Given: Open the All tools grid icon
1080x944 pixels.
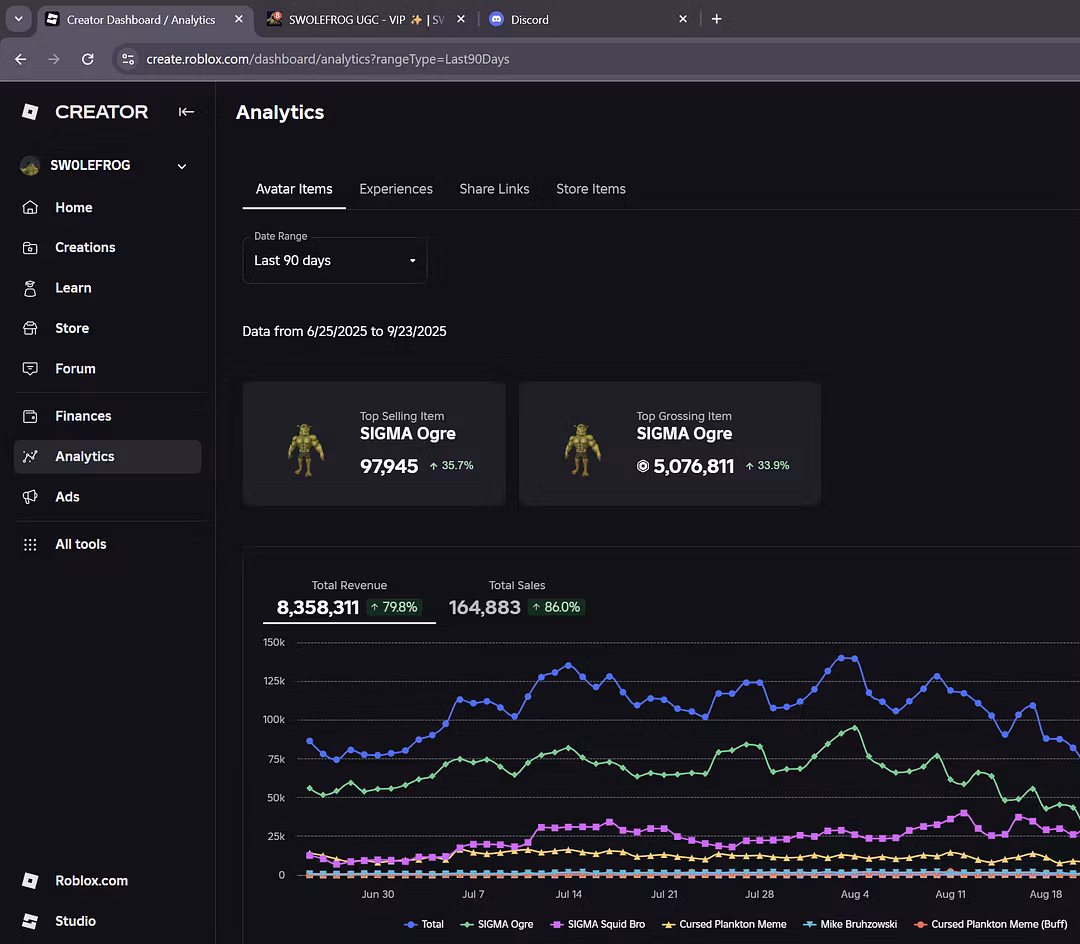Looking at the screenshot, I should coord(30,544).
